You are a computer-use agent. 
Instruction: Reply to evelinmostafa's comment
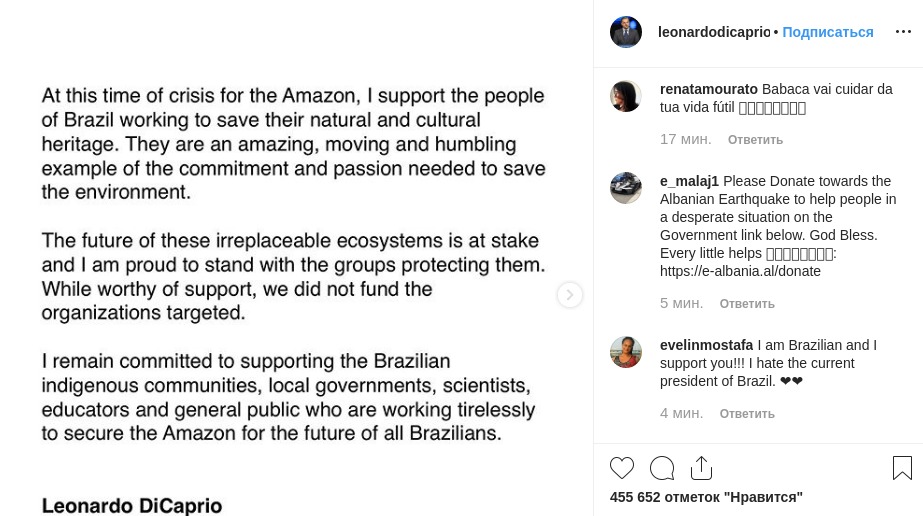coord(747,414)
